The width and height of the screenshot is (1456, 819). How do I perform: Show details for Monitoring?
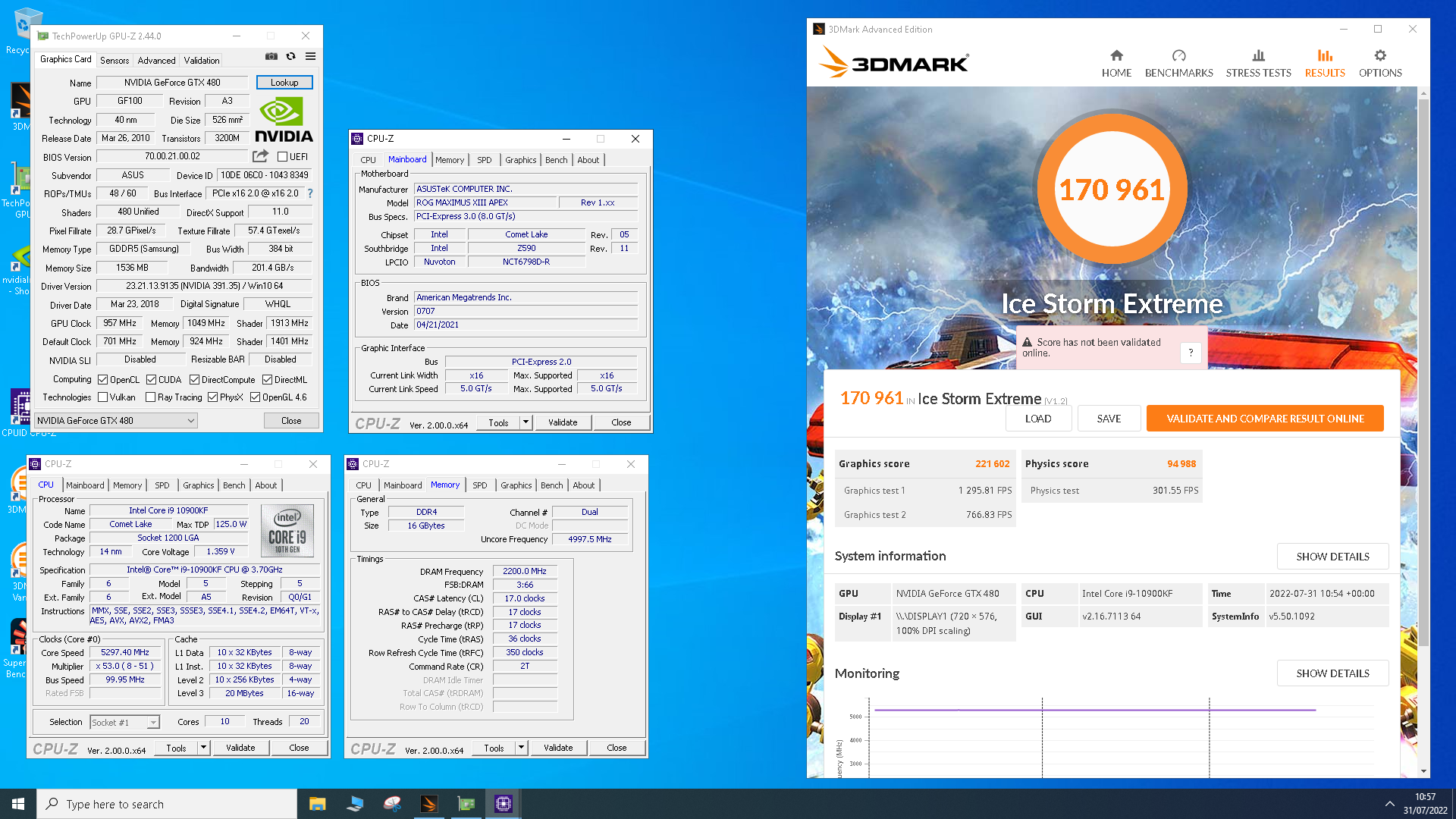click(1332, 673)
